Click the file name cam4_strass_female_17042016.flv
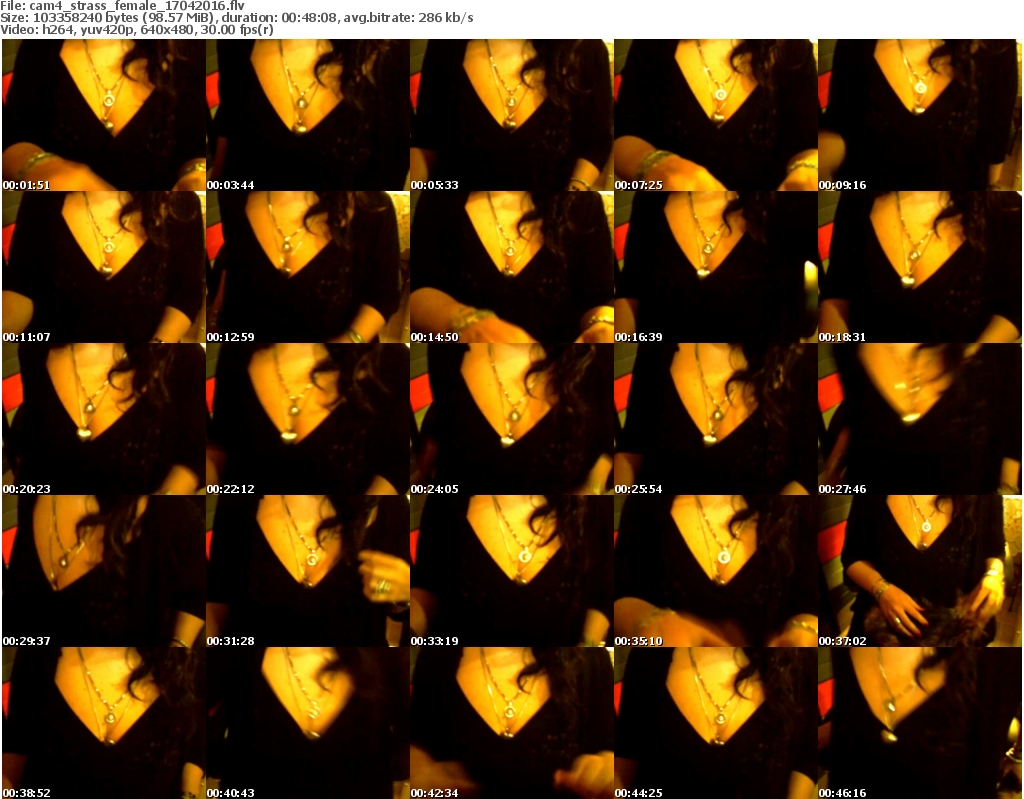1024x799 pixels. [x=137, y=6]
